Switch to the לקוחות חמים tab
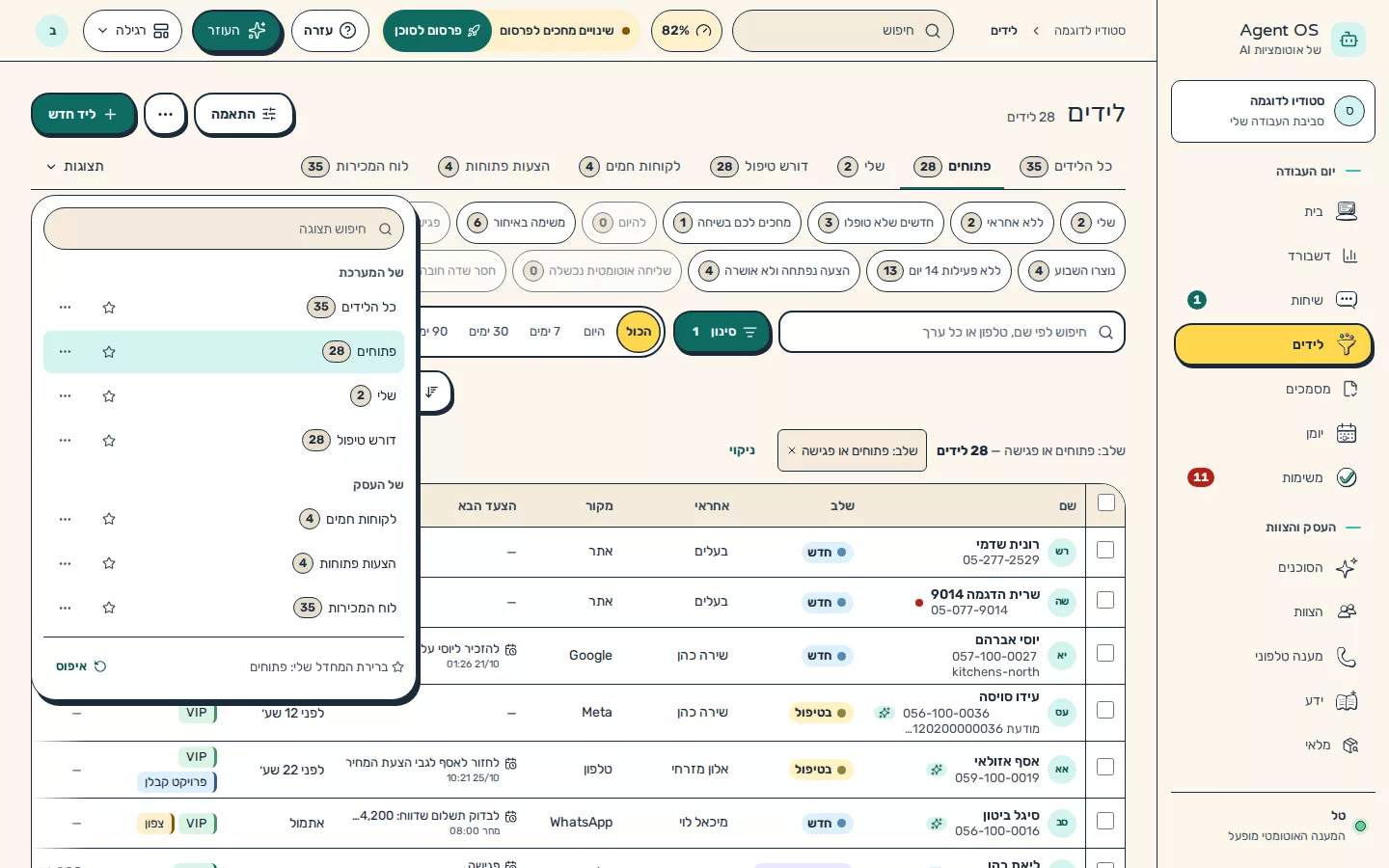This screenshot has height=868, width=1389. coord(630,167)
